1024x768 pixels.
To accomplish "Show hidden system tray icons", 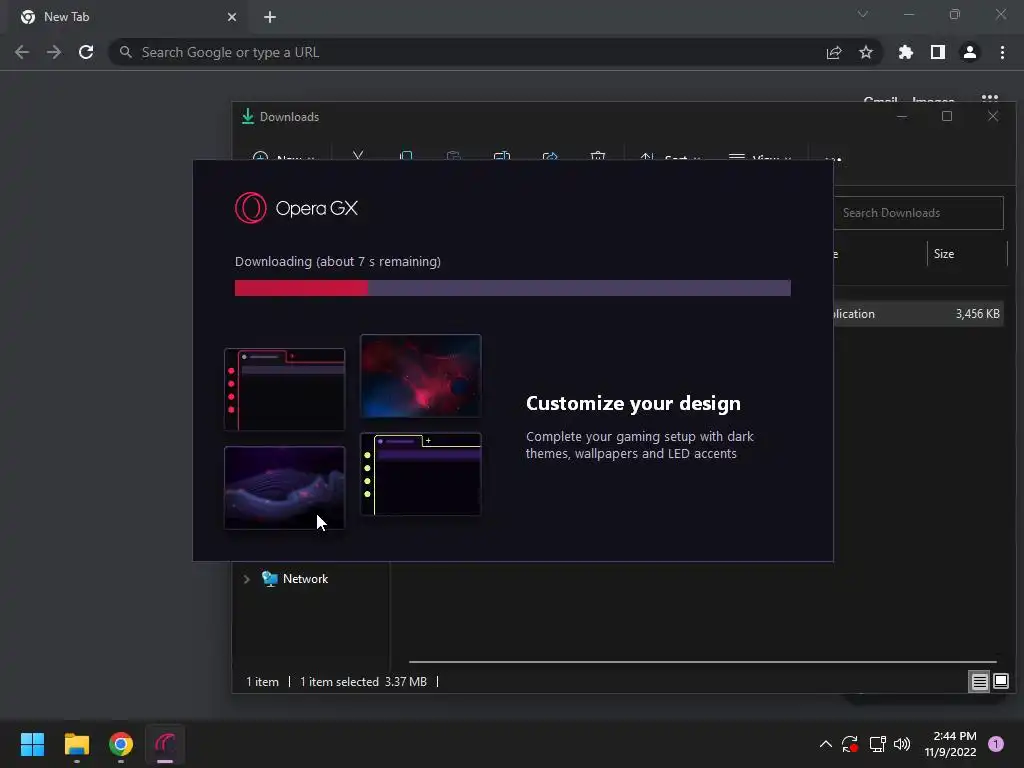I will 825,744.
